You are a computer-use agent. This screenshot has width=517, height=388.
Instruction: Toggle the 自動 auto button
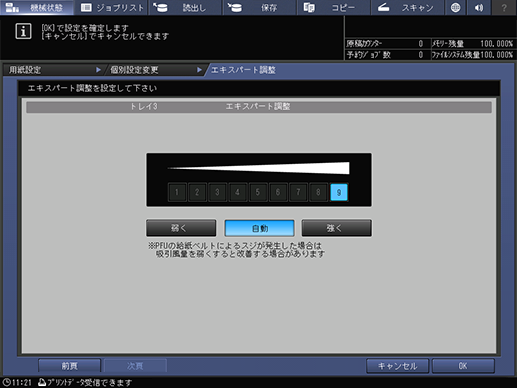(x=259, y=228)
